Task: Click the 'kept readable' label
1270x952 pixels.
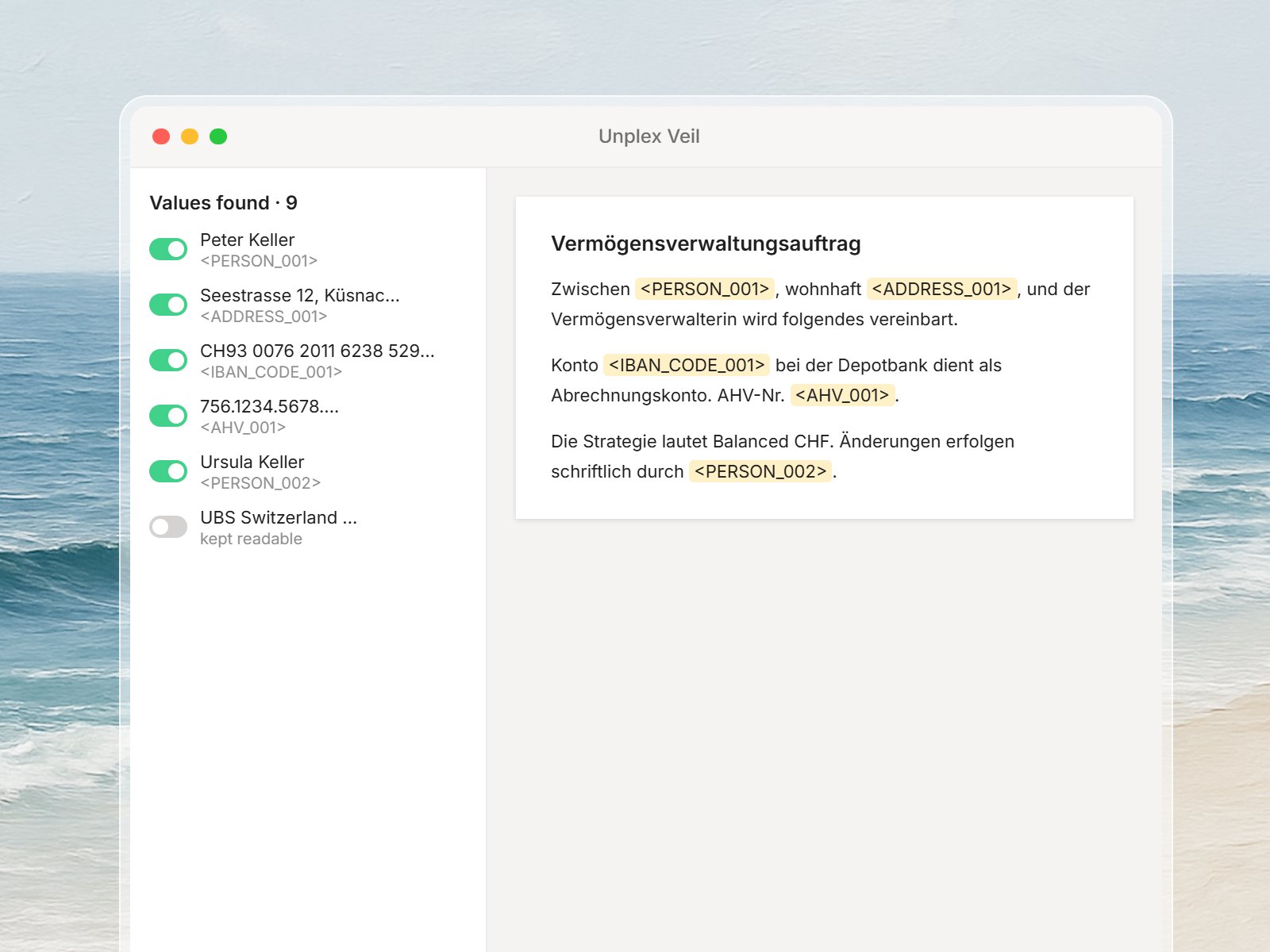Action: tap(251, 539)
